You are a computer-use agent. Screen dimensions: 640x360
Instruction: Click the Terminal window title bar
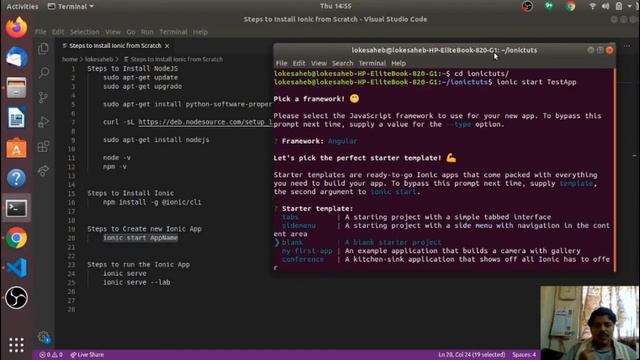coord(444,50)
